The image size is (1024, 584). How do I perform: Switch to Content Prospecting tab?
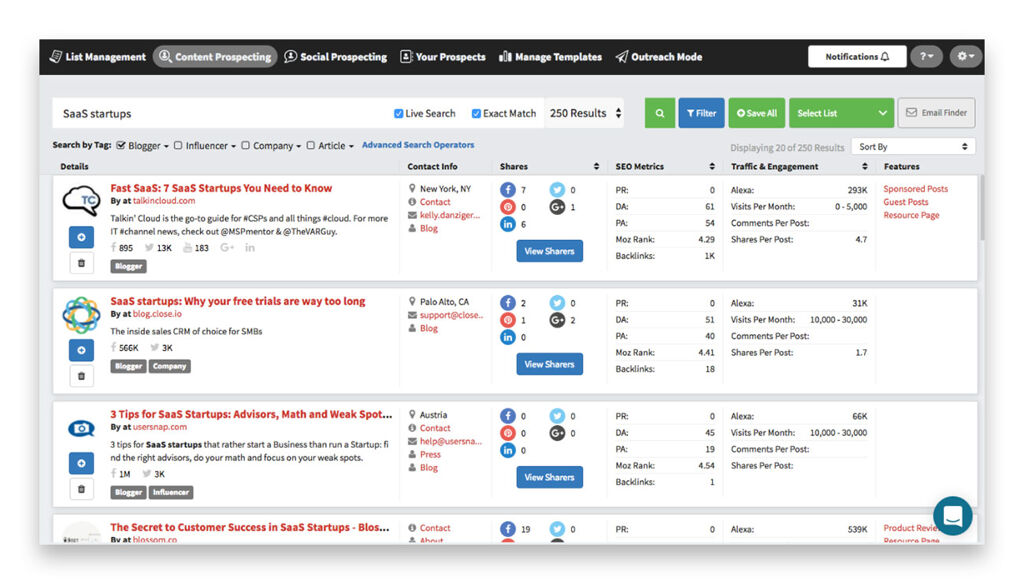point(215,57)
